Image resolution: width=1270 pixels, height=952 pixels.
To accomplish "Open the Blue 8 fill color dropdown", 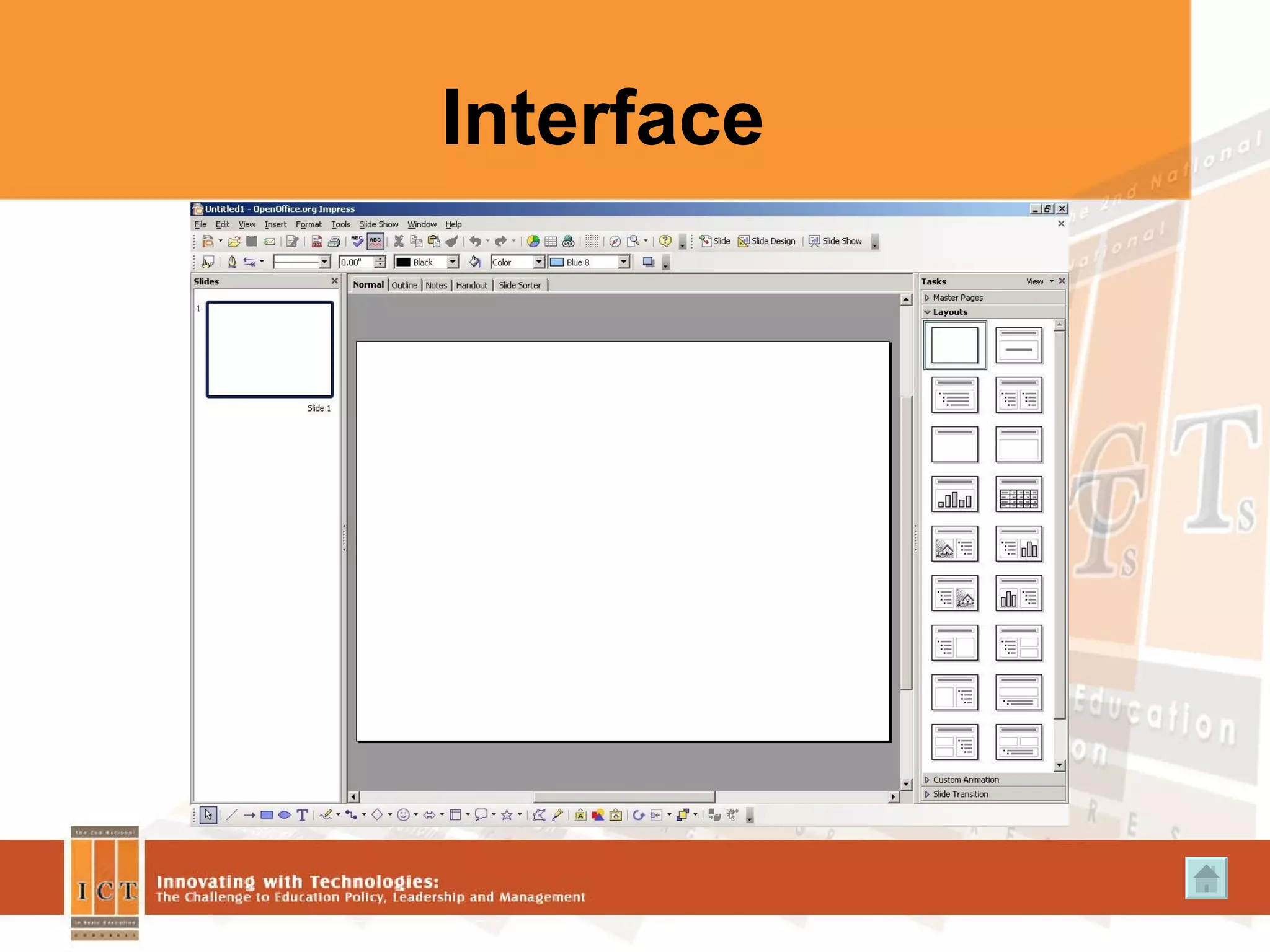I will pyautogui.click(x=623, y=262).
